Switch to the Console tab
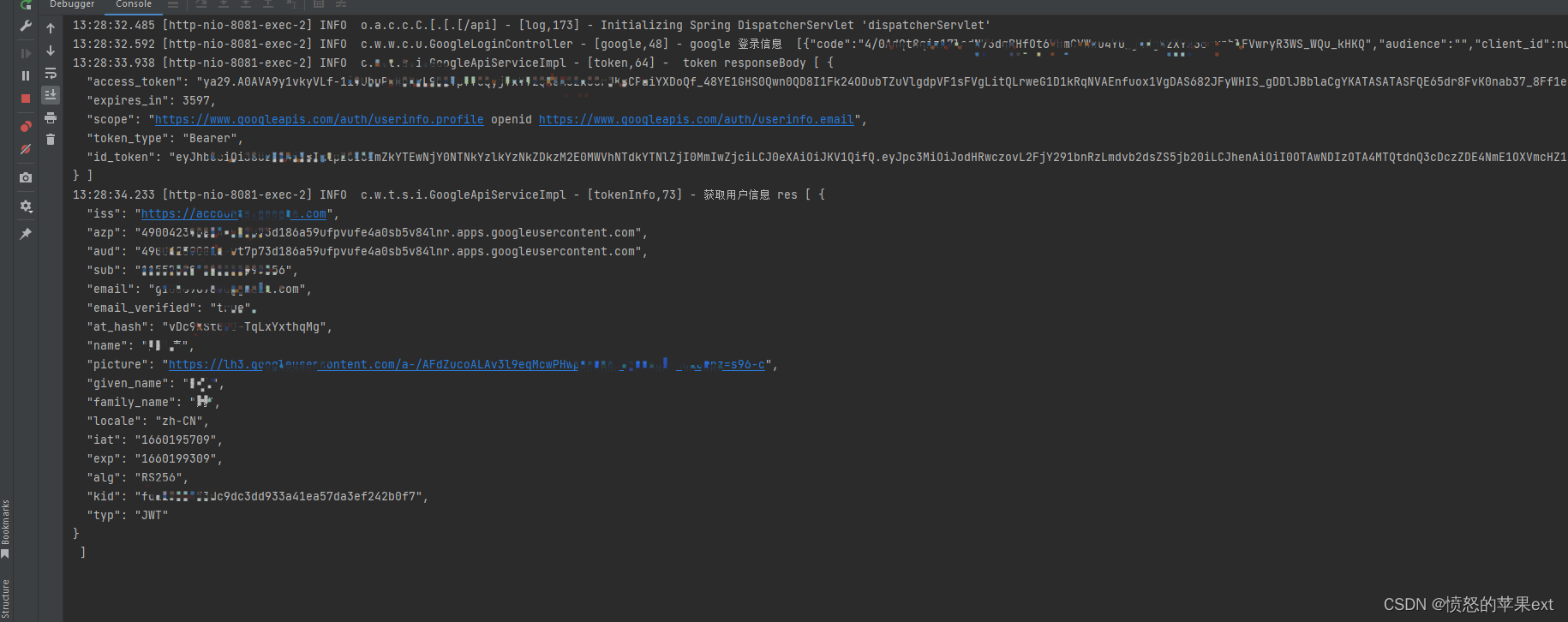Image resolution: width=1568 pixels, height=622 pixels. (x=134, y=4)
